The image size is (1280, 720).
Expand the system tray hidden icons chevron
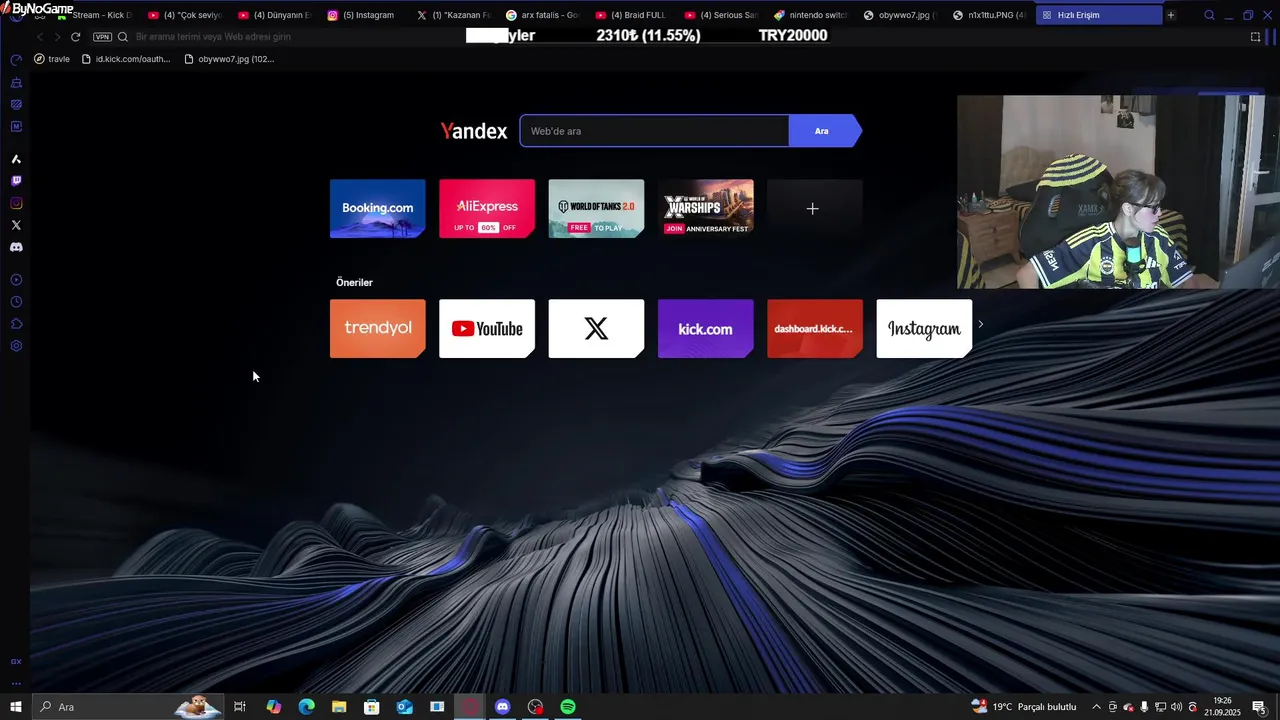(1096, 707)
